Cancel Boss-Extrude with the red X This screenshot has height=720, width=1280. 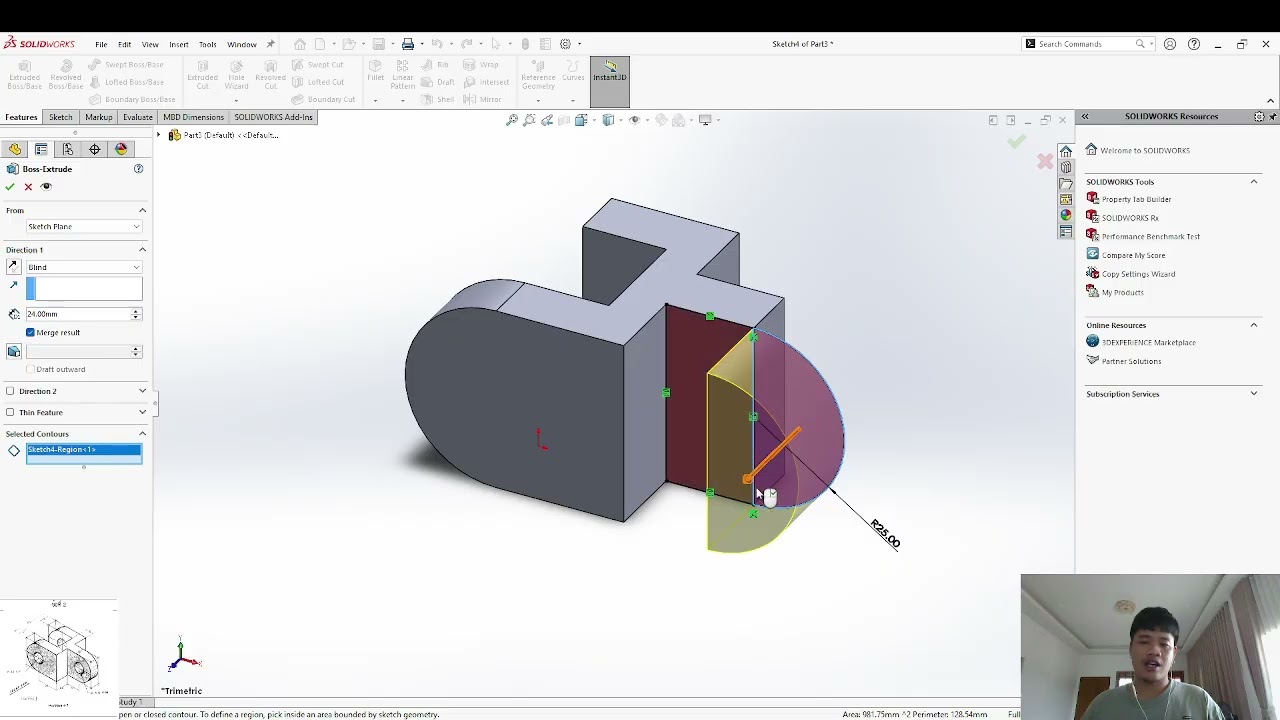pos(28,187)
